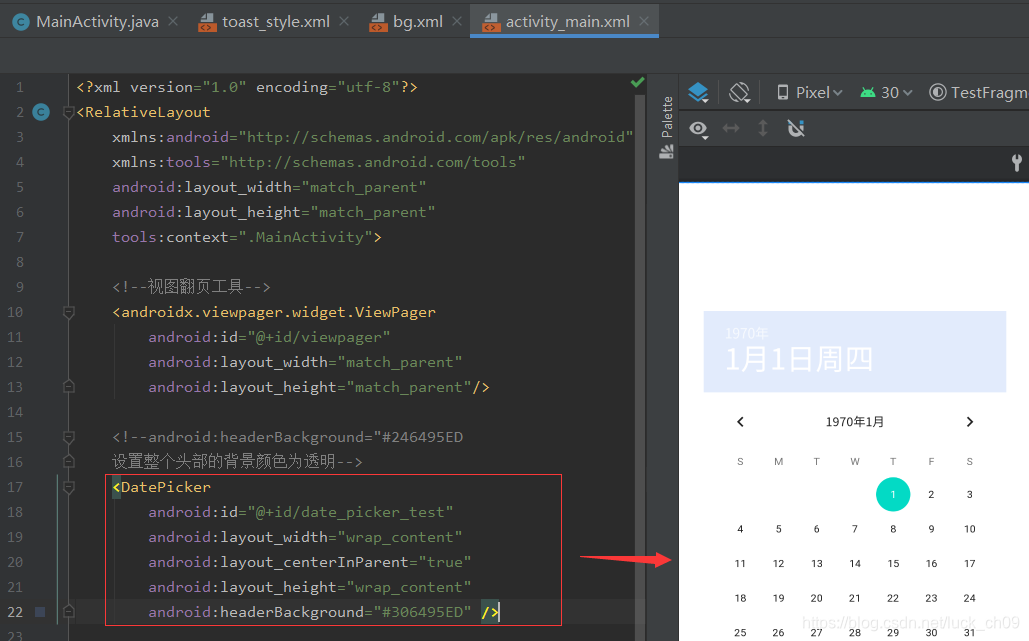The height and width of the screenshot is (641, 1029).
Task: Open the Palette side panel
Action: click(x=667, y=127)
